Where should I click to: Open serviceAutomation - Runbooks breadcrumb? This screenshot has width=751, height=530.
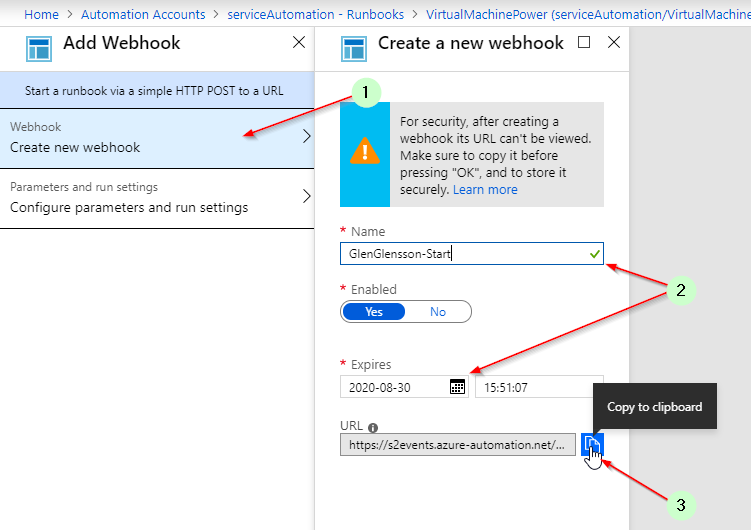click(316, 14)
